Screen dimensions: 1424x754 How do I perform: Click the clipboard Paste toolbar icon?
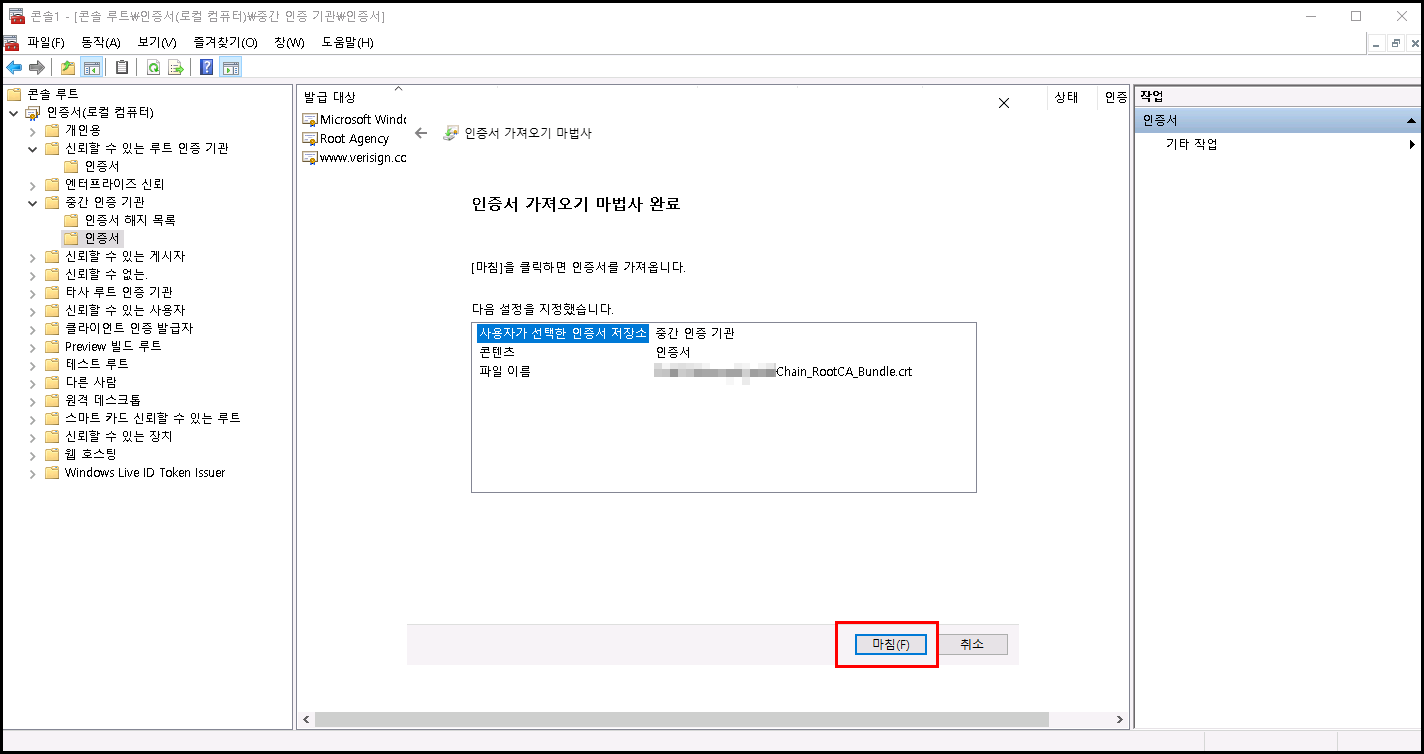(122, 67)
